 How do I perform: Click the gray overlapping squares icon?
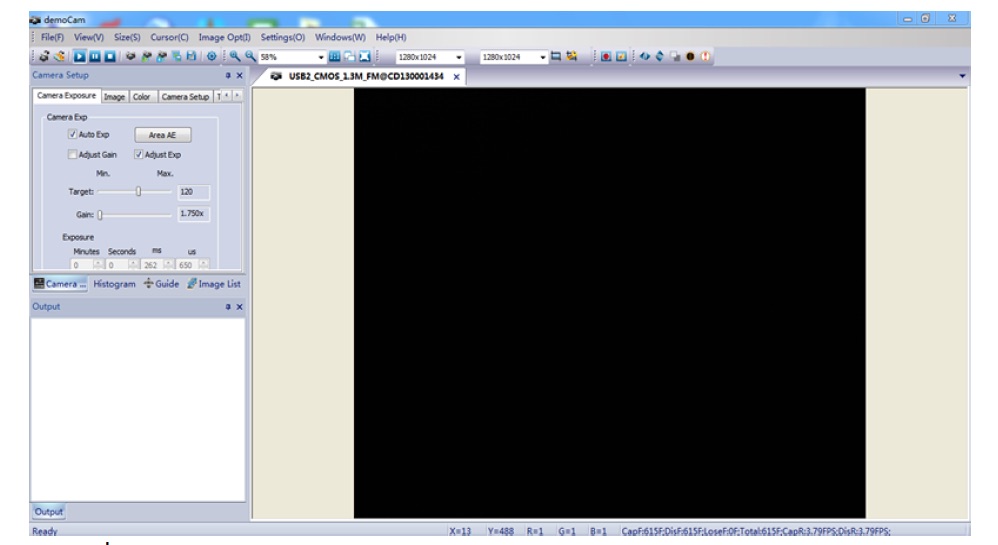[675, 57]
